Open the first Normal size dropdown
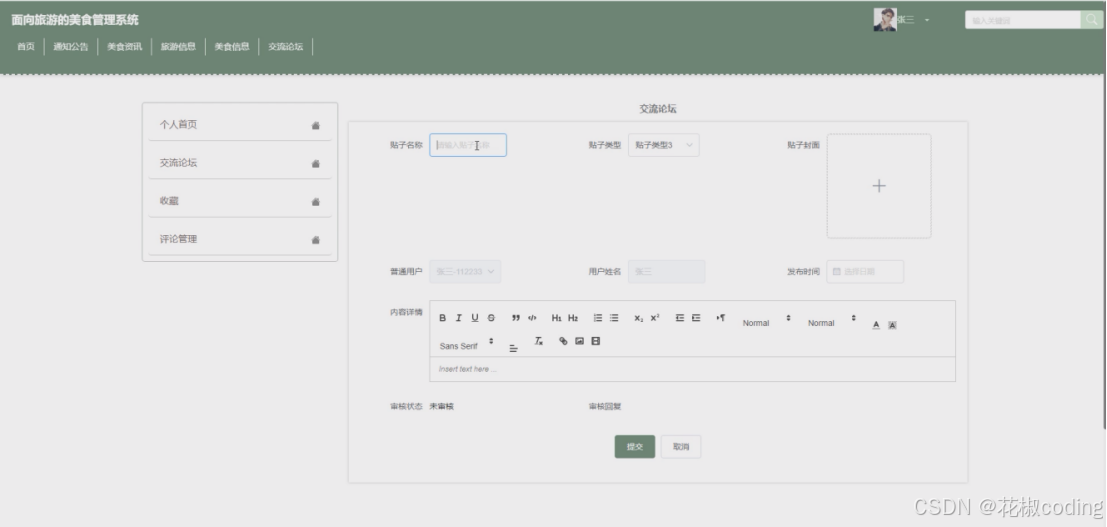The width and height of the screenshot is (1107, 527). (x=766, y=322)
